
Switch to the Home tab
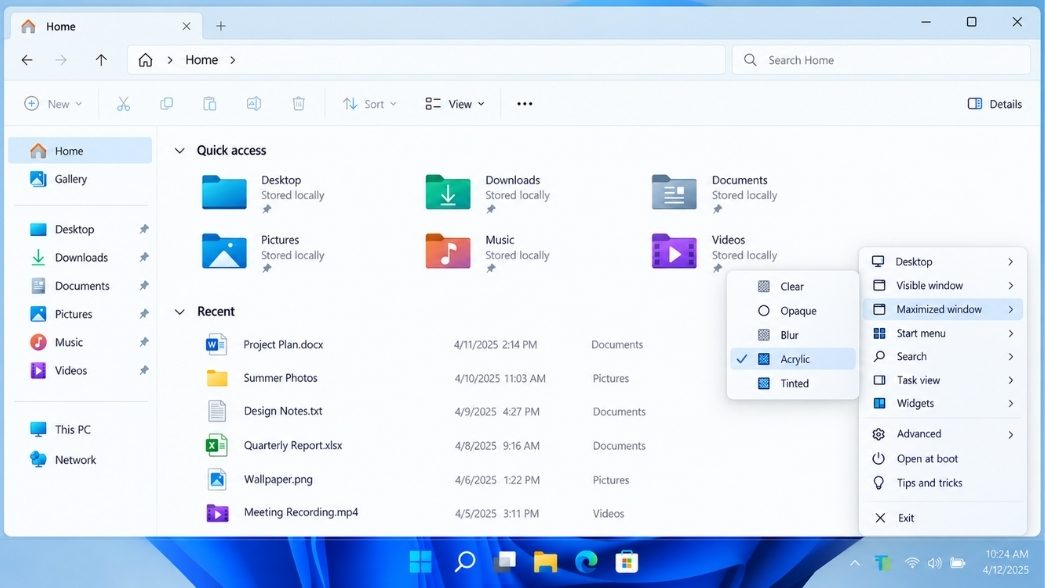(x=107, y=27)
